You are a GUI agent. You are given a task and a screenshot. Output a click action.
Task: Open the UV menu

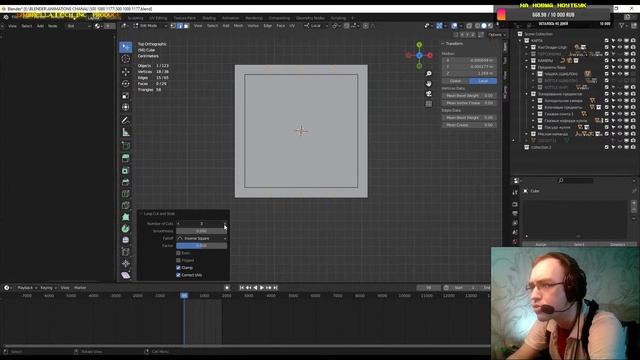pyautogui.click(x=292, y=26)
